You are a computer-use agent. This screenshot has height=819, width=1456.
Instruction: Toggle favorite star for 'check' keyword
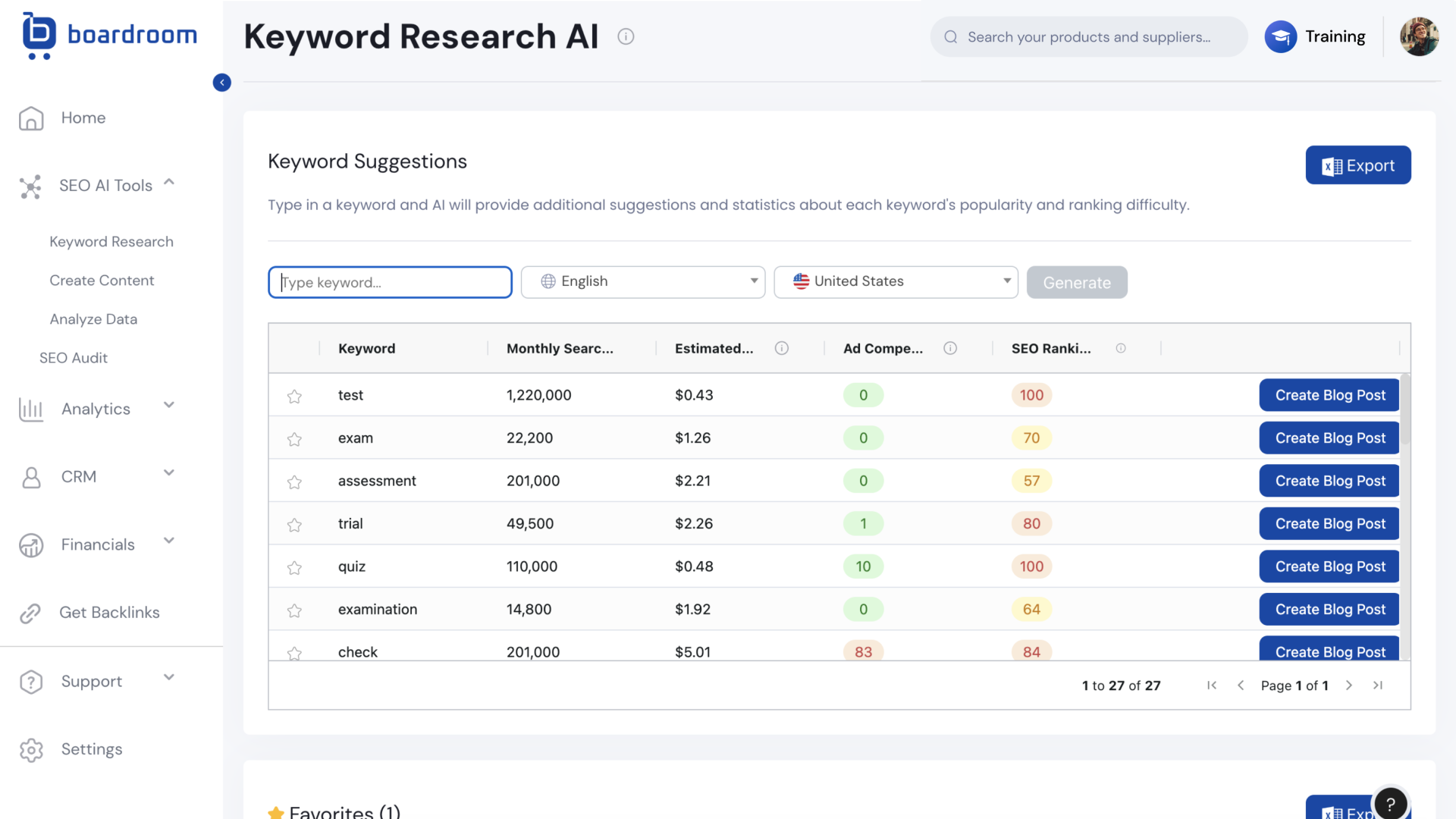(295, 651)
